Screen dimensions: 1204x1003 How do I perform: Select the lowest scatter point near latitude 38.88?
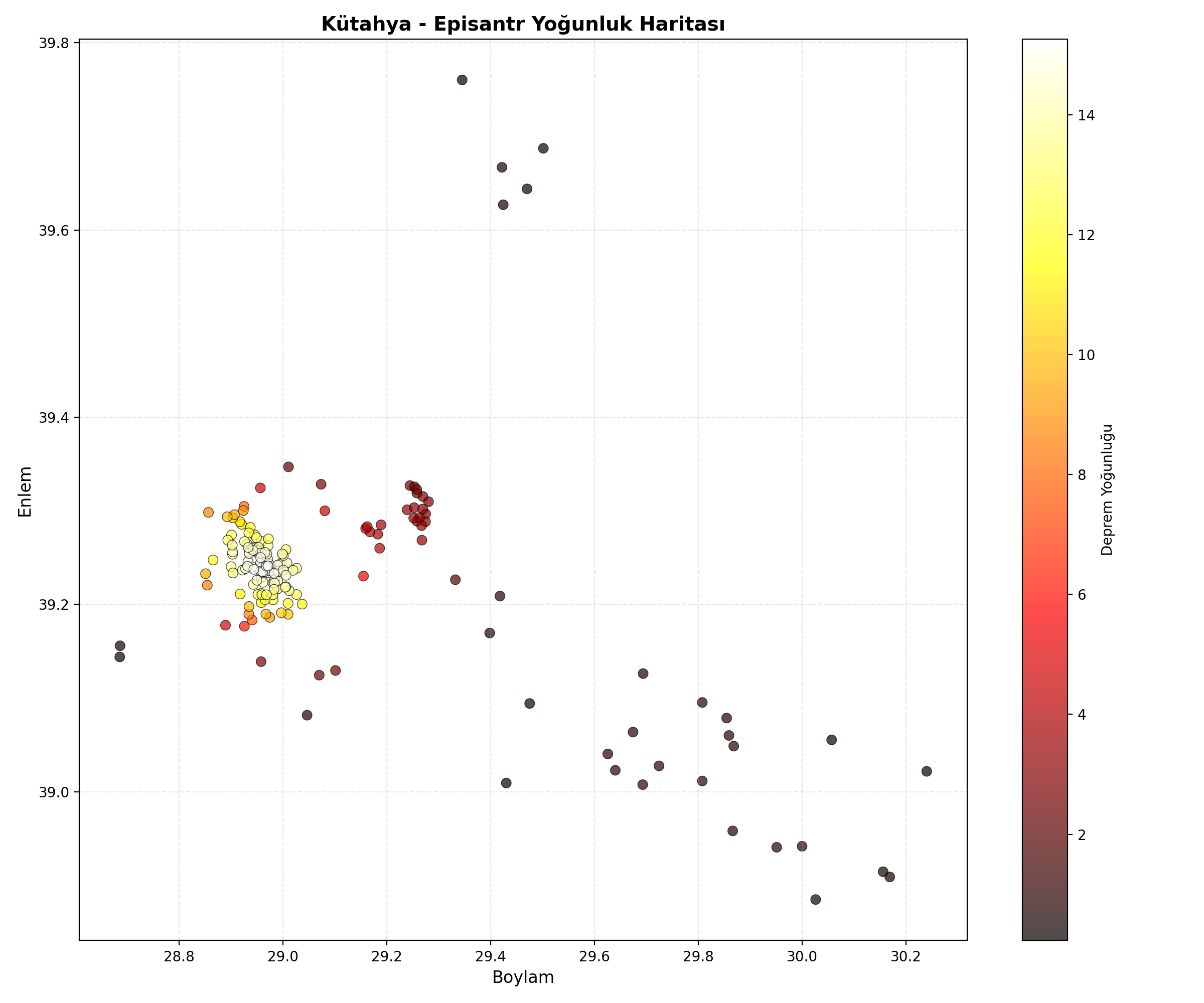pos(815,899)
